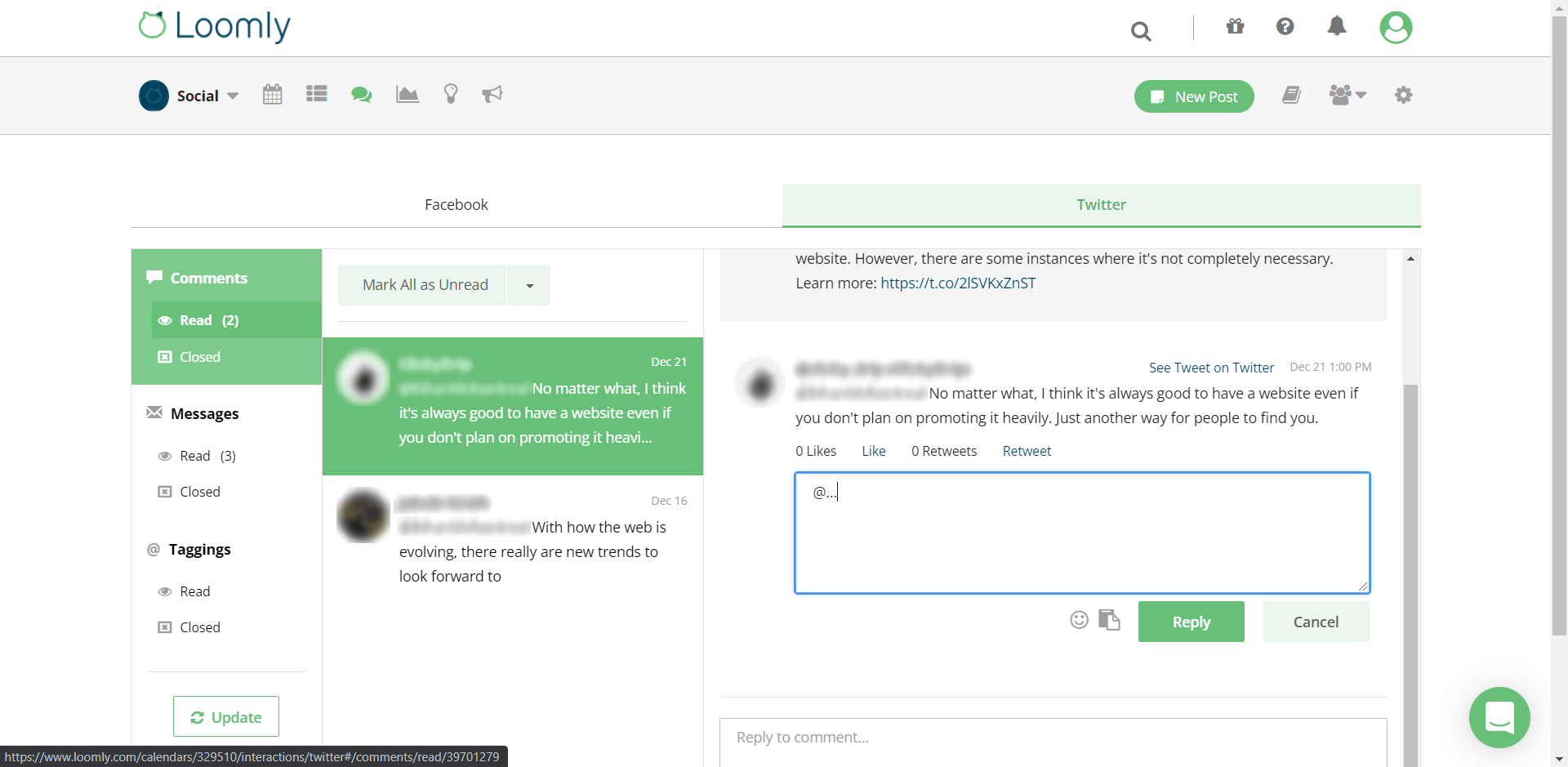Click Dec 16 commenter's profile picture

363,515
